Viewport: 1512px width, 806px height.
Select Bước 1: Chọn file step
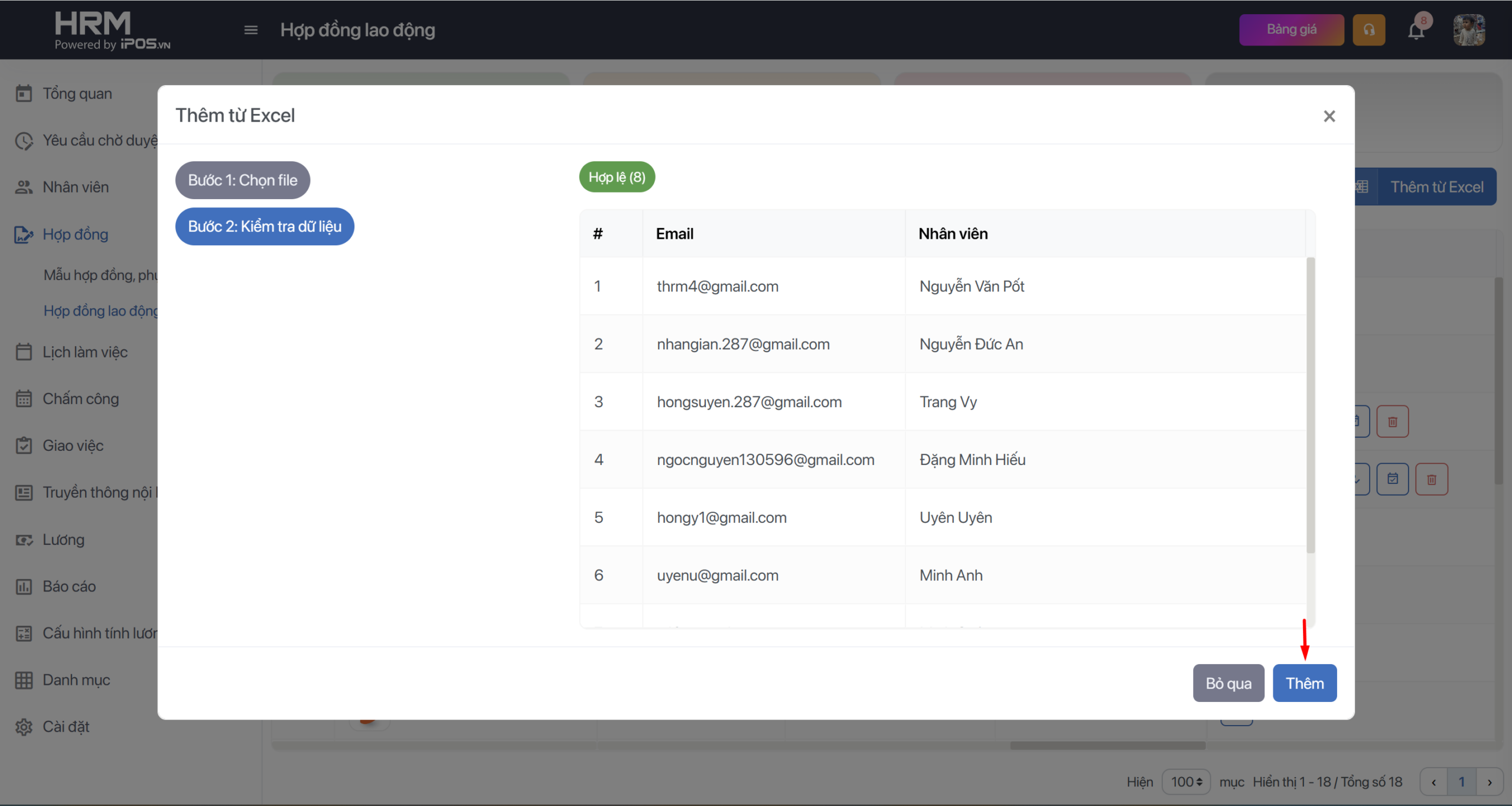[242, 180]
